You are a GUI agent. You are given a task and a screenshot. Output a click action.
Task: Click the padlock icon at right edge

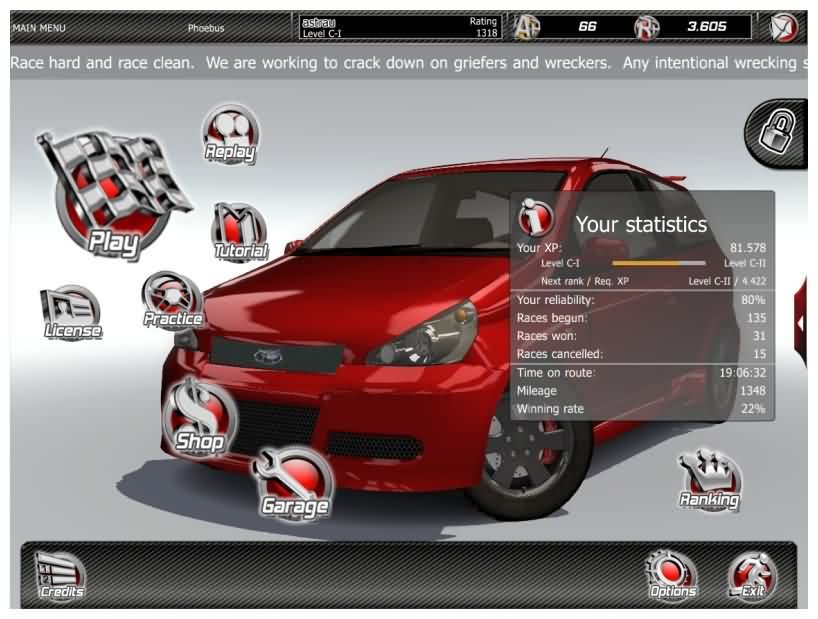[776, 130]
